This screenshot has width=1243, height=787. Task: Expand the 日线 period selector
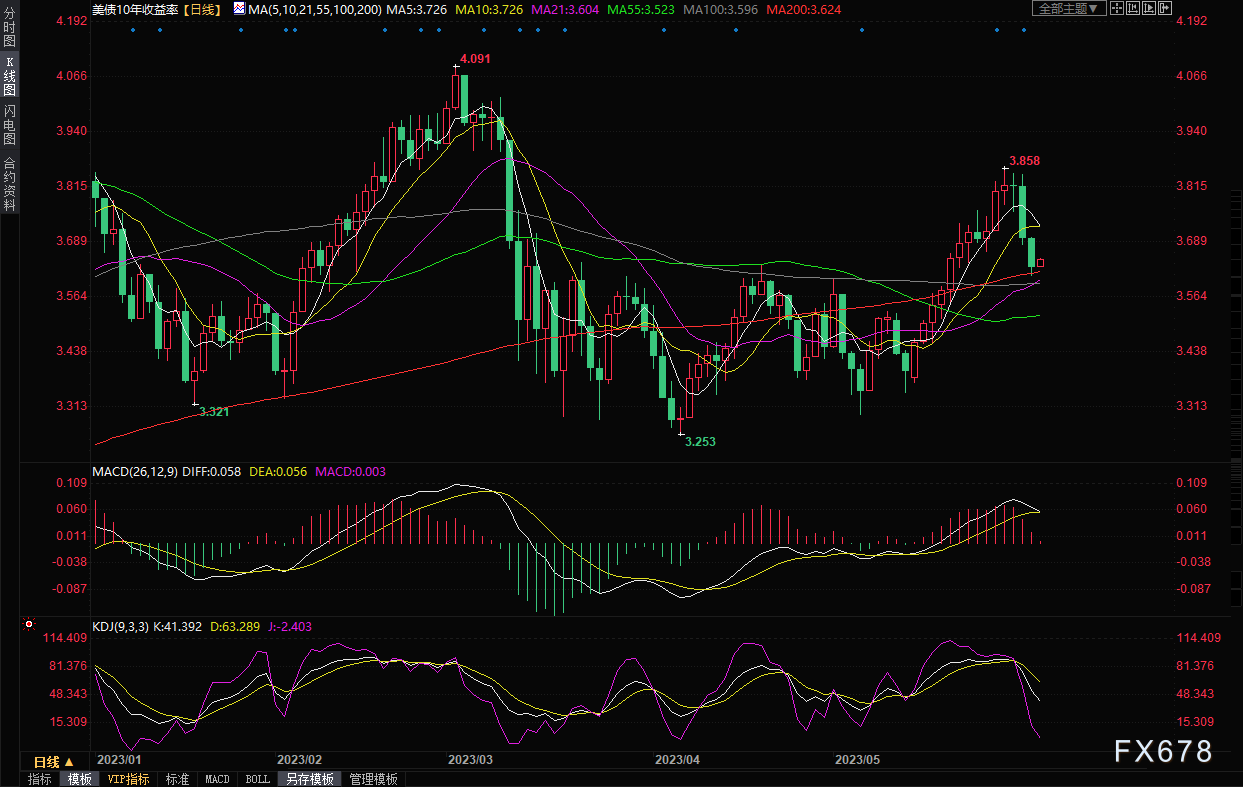pyautogui.click(x=54, y=761)
